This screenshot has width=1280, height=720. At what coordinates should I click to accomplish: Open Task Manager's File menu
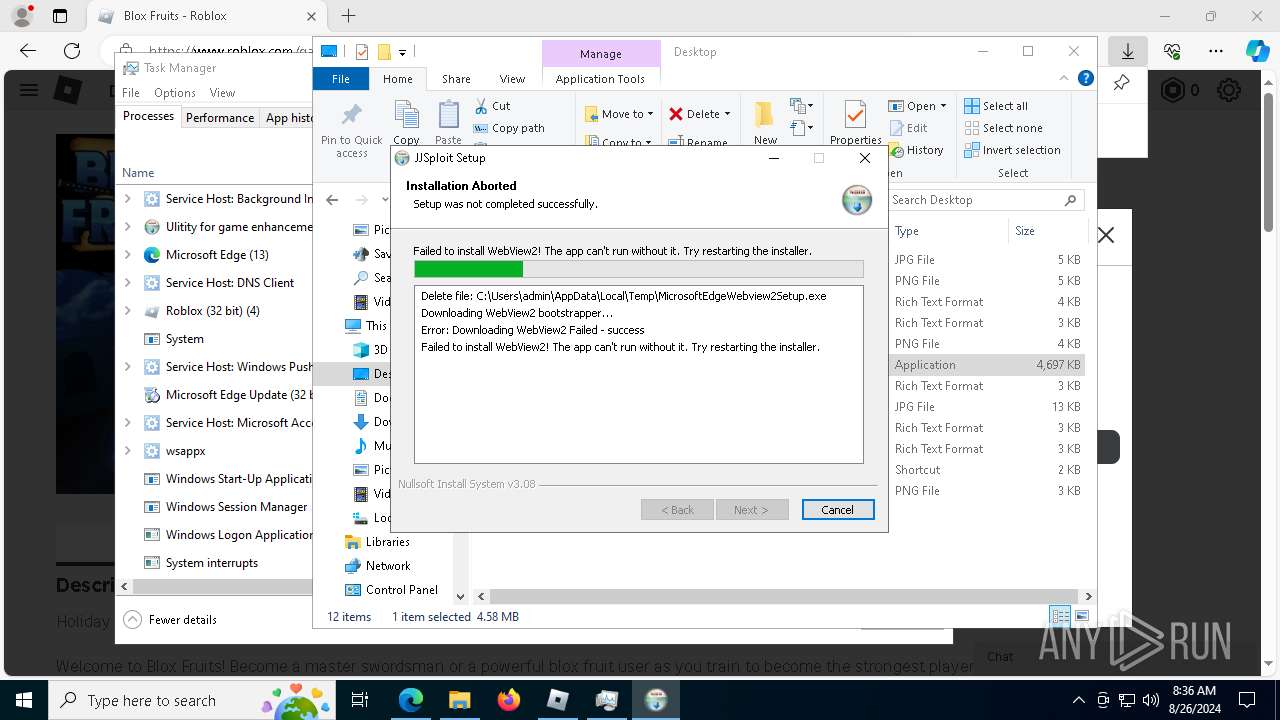131,93
